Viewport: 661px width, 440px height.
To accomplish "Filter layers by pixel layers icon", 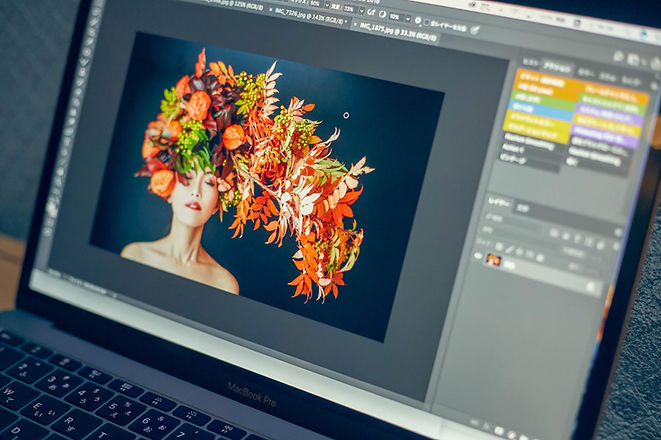I will pyautogui.click(x=554, y=233).
